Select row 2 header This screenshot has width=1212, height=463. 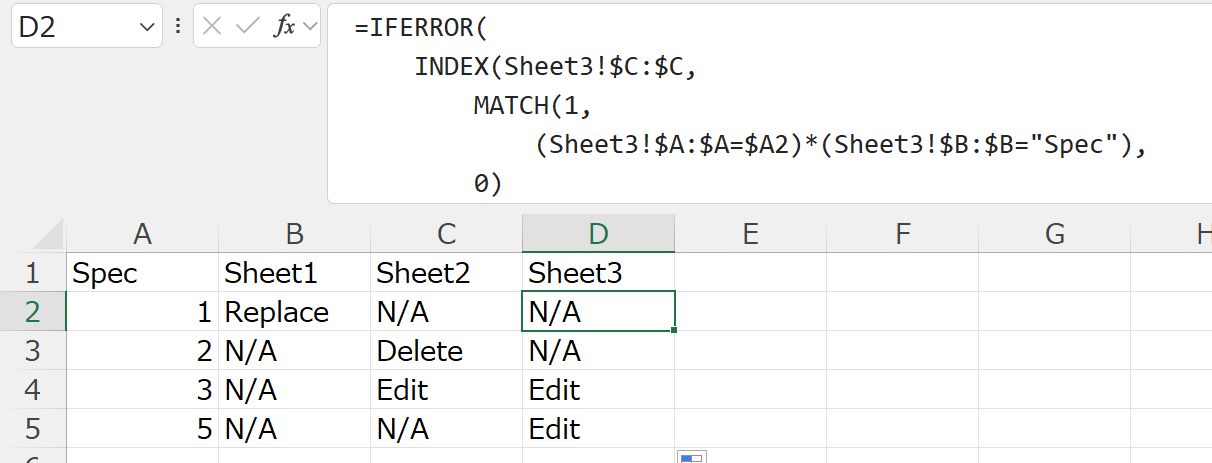(33, 312)
